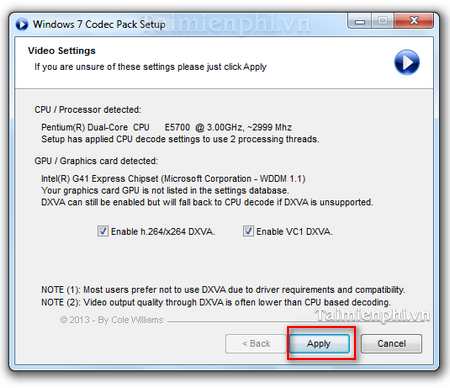
Task: Click 'Setup has applied CPU decode settings' line
Action: 180,139
